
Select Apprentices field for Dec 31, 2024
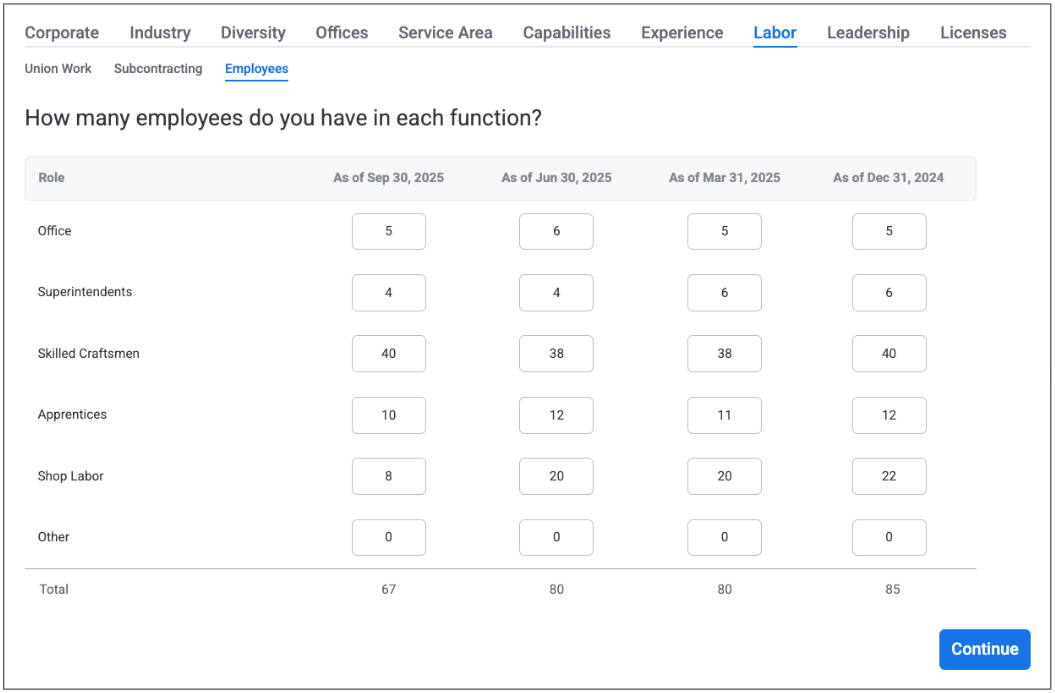pyautogui.click(x=889, y=415)
